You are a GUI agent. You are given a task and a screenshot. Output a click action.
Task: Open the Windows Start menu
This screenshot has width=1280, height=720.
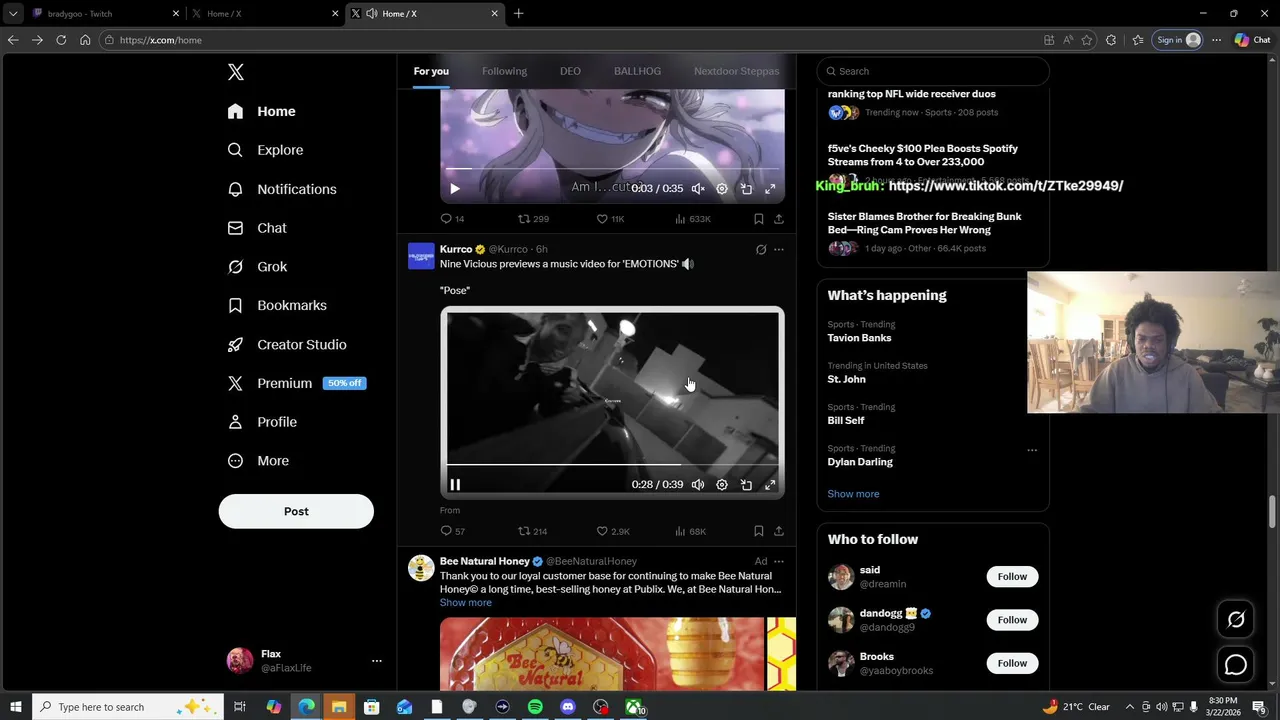(x=16, y=707)
